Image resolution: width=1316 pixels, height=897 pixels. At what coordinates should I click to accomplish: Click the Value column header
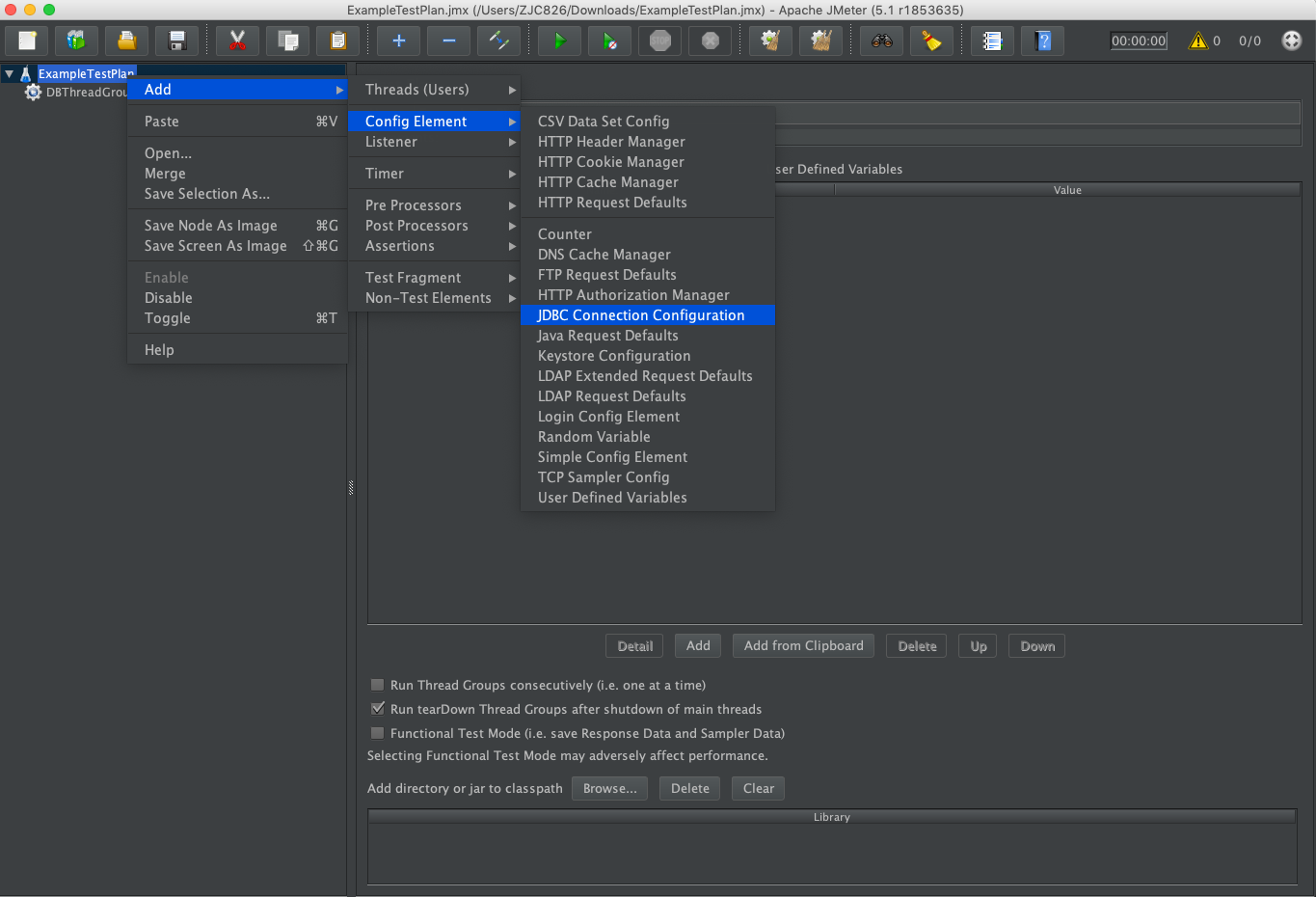pos(1067,190)
